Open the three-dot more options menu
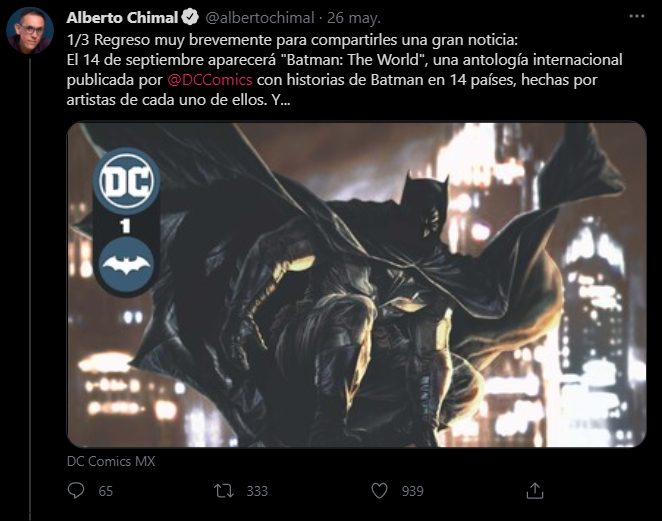Viewport: 662px width, 521px height. [x=637, y=16]
